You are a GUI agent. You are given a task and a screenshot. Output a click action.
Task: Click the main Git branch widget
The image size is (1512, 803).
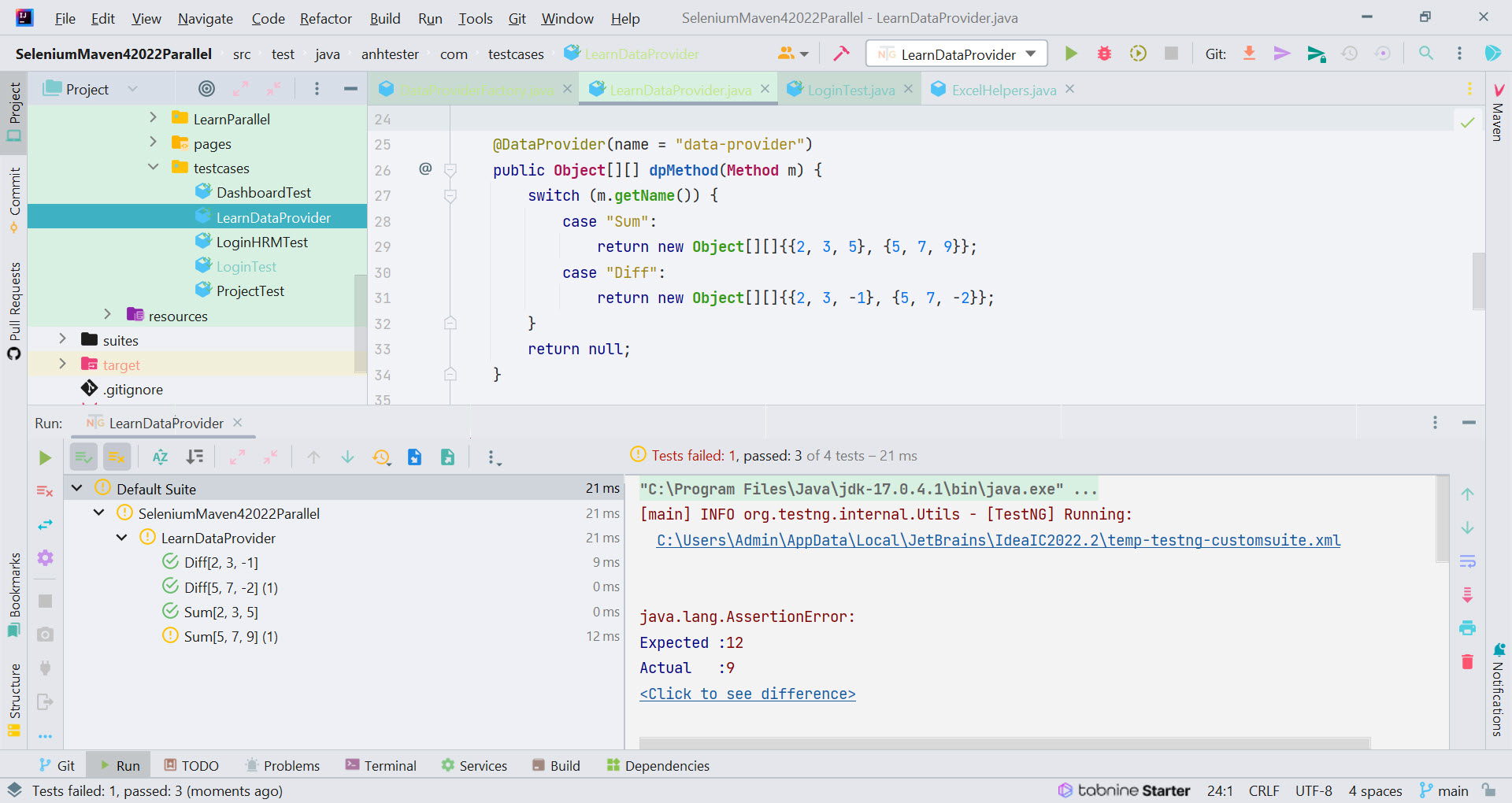[1444, 790]
